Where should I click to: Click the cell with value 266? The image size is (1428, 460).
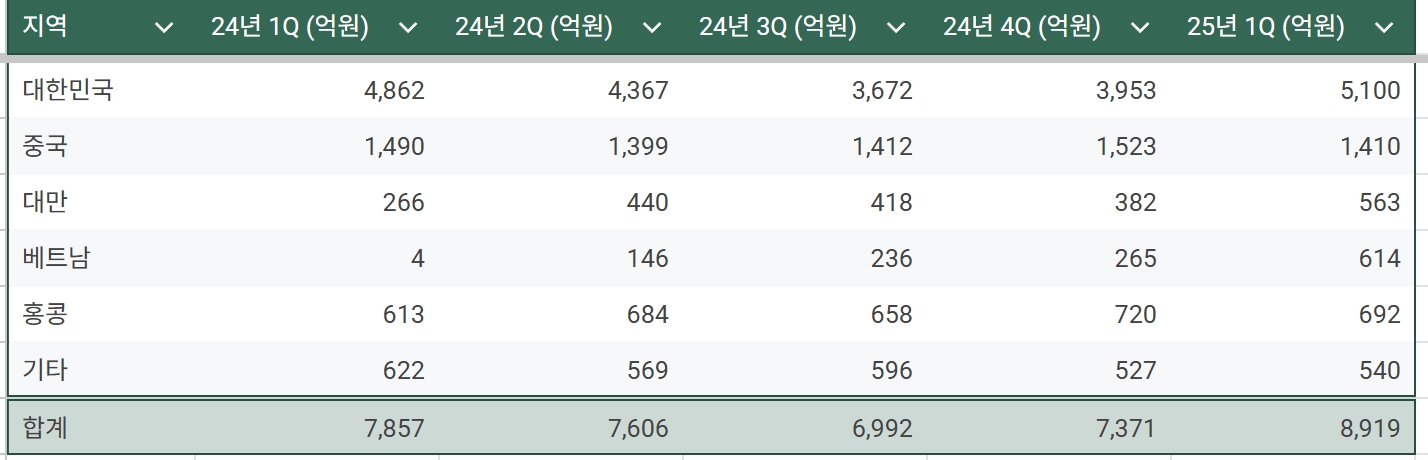(317, 203)
